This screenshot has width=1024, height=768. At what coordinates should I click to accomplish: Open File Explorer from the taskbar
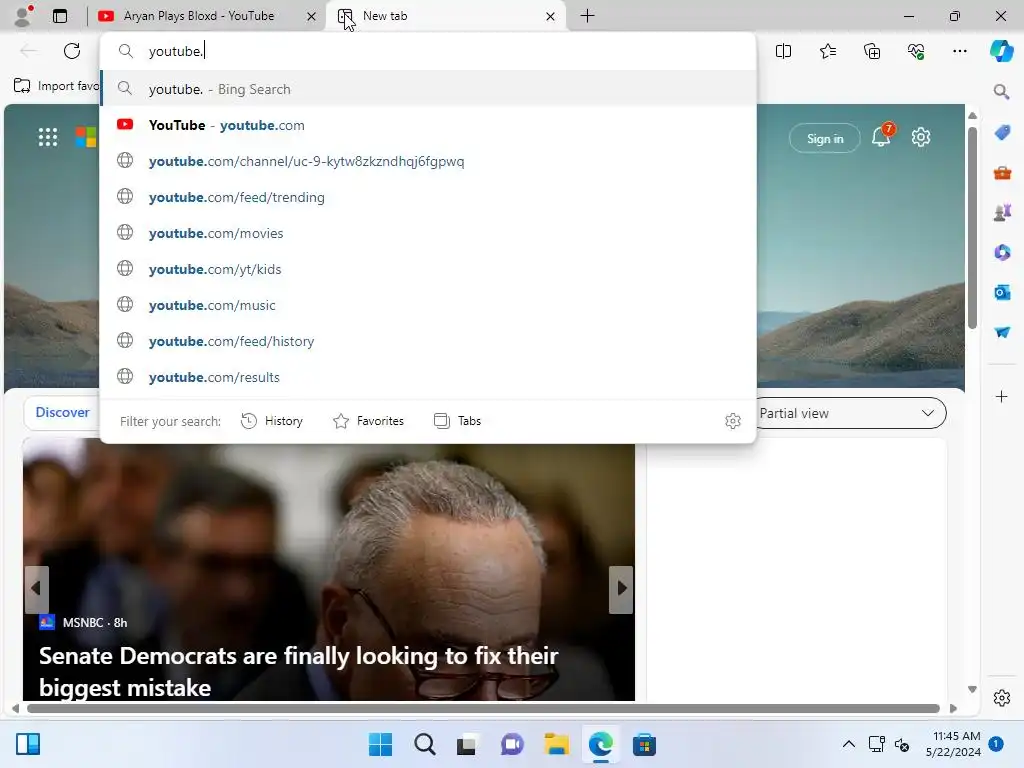[x=556, y=744]
